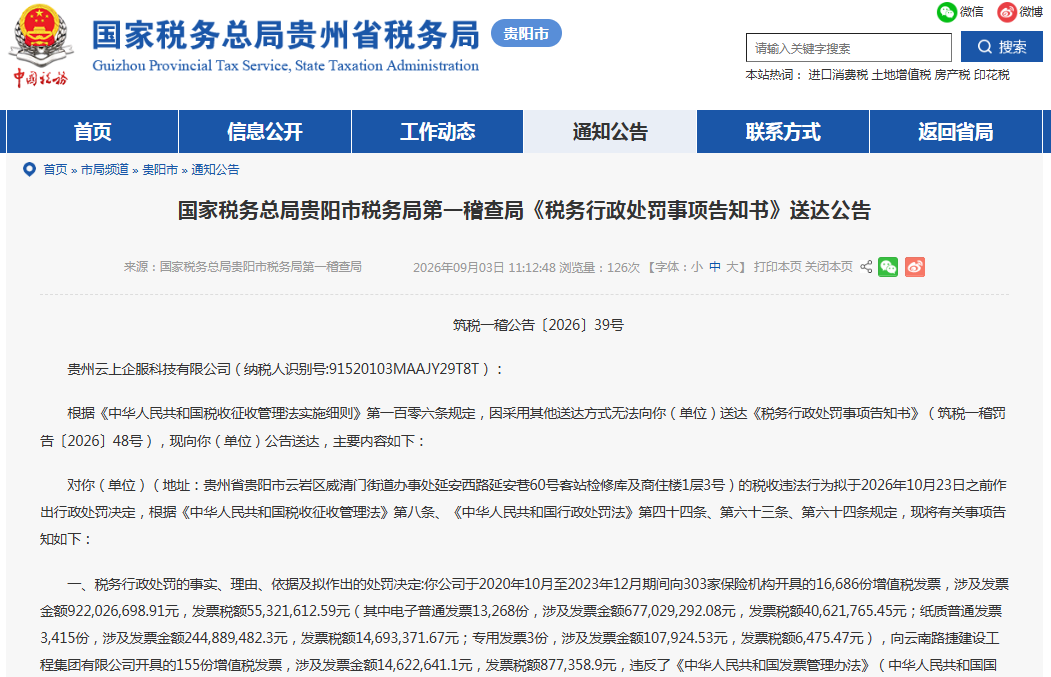
Task: Set font size to 中
Action: pos(715,267)
